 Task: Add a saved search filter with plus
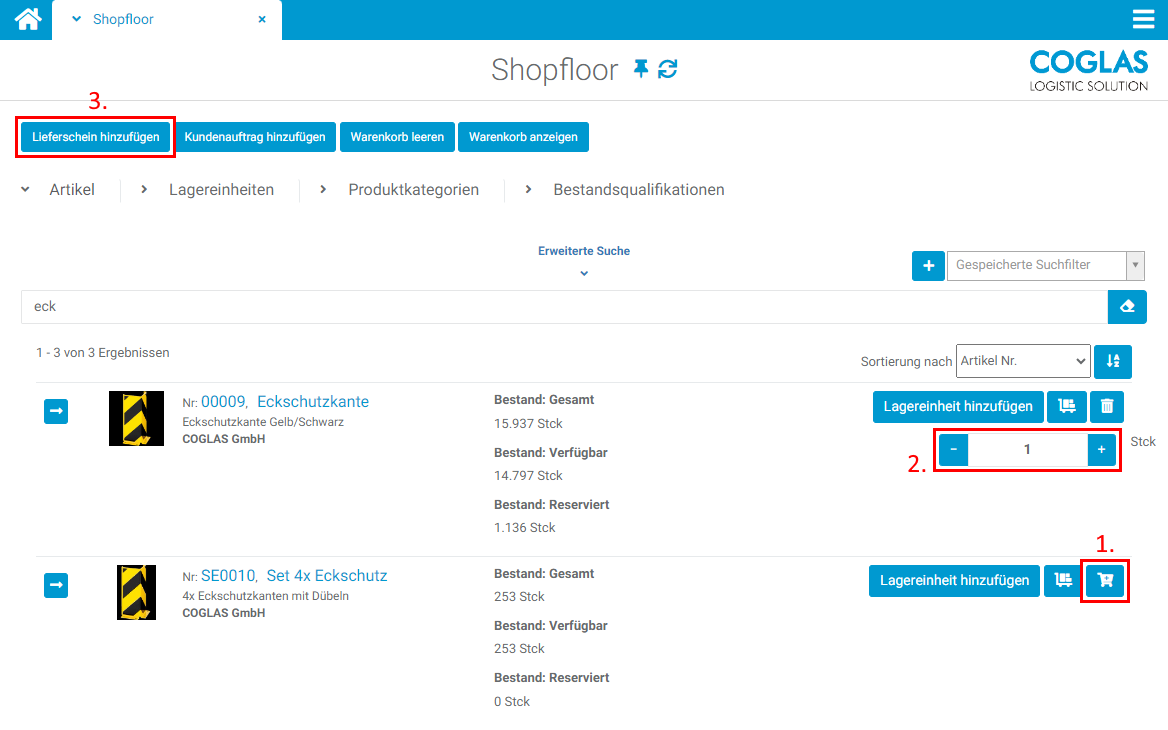pos(928,266)
